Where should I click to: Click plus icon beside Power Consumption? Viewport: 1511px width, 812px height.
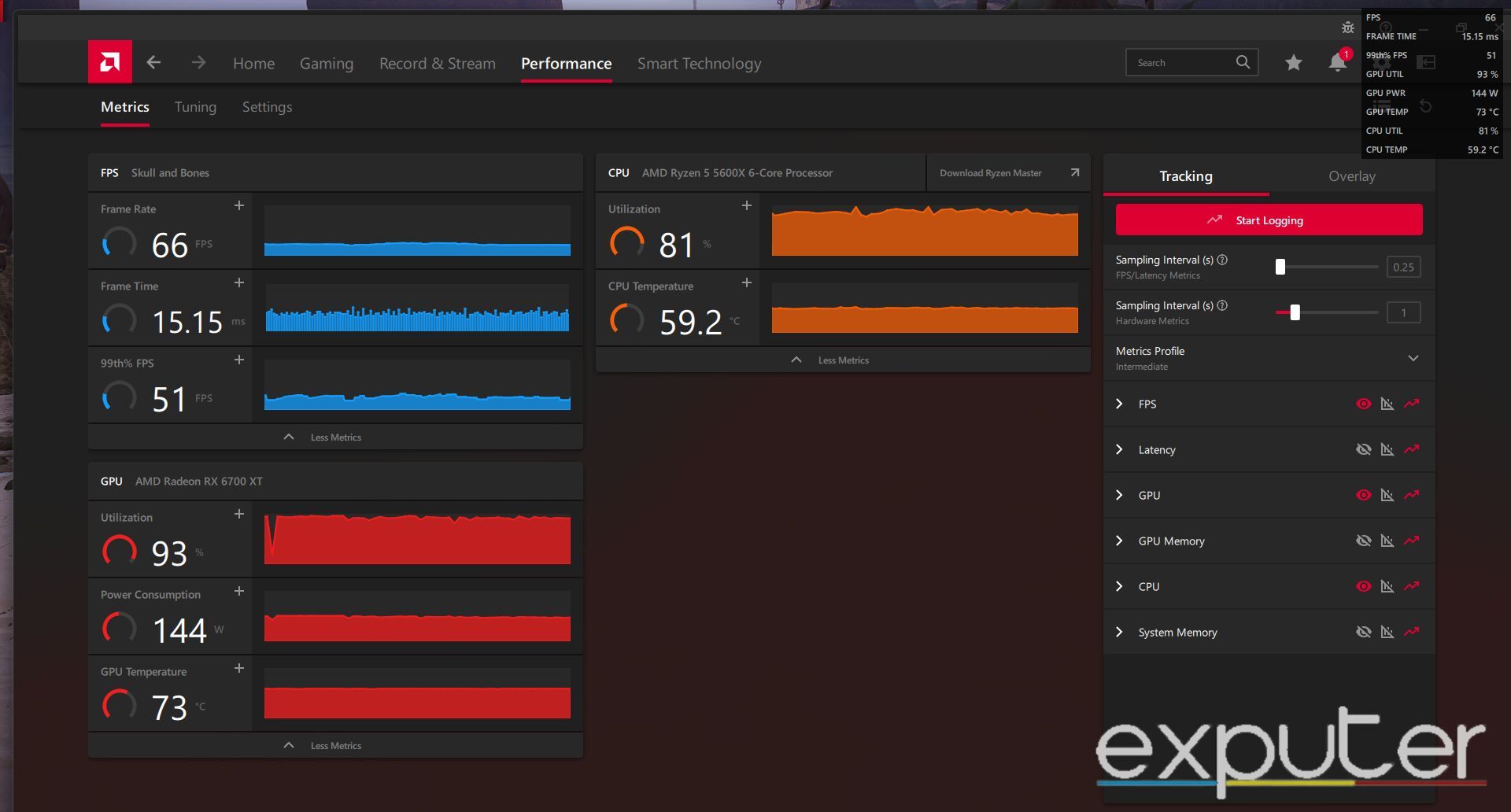(239, 591)
